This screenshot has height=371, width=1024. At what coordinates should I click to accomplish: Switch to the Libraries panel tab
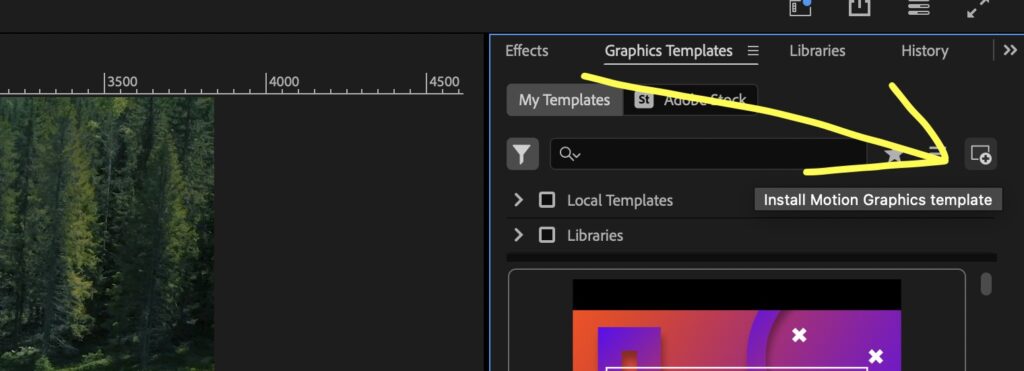[x=817, y=51]
